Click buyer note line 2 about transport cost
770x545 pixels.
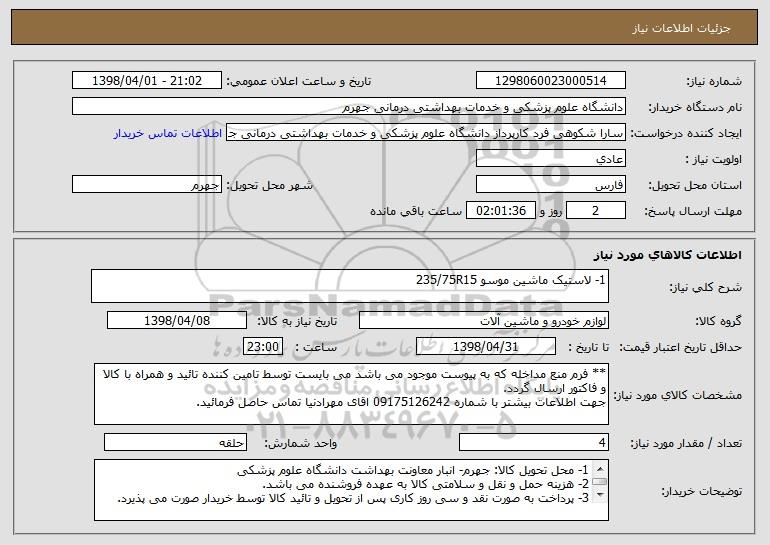click(426, 484)
